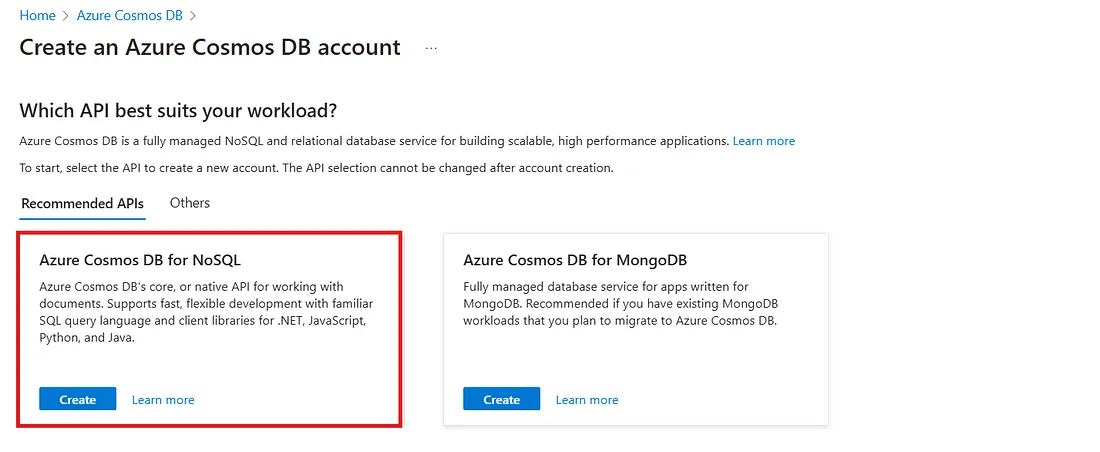
Task: Open Learn more link in service description
Action: (764, 141)
